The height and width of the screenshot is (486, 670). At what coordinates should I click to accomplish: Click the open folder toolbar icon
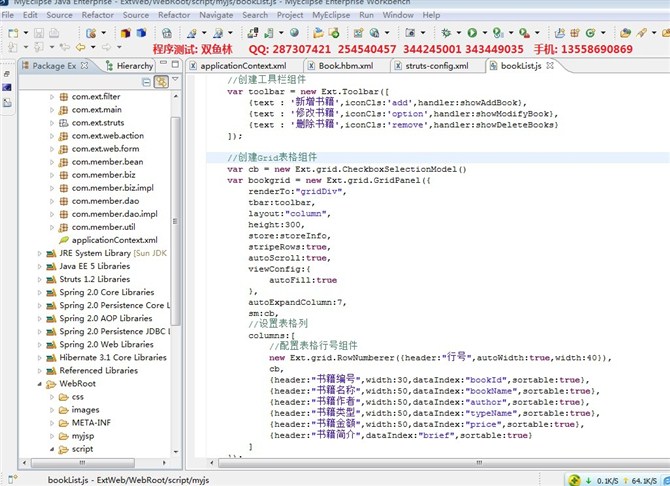tap(318, 33)
